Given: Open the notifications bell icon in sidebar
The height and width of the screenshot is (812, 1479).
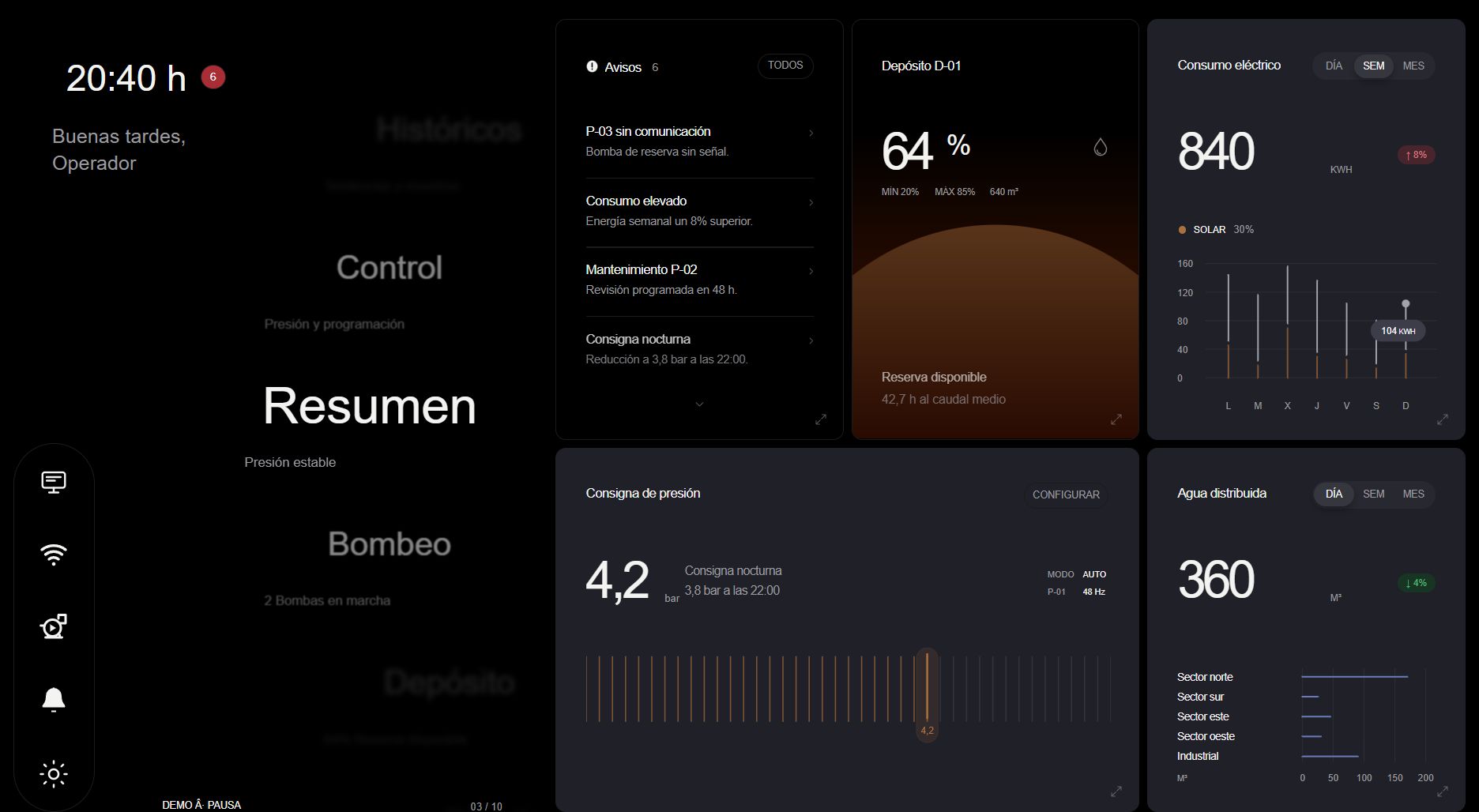Looking at the screenshot, I should [x=54, y=700].
